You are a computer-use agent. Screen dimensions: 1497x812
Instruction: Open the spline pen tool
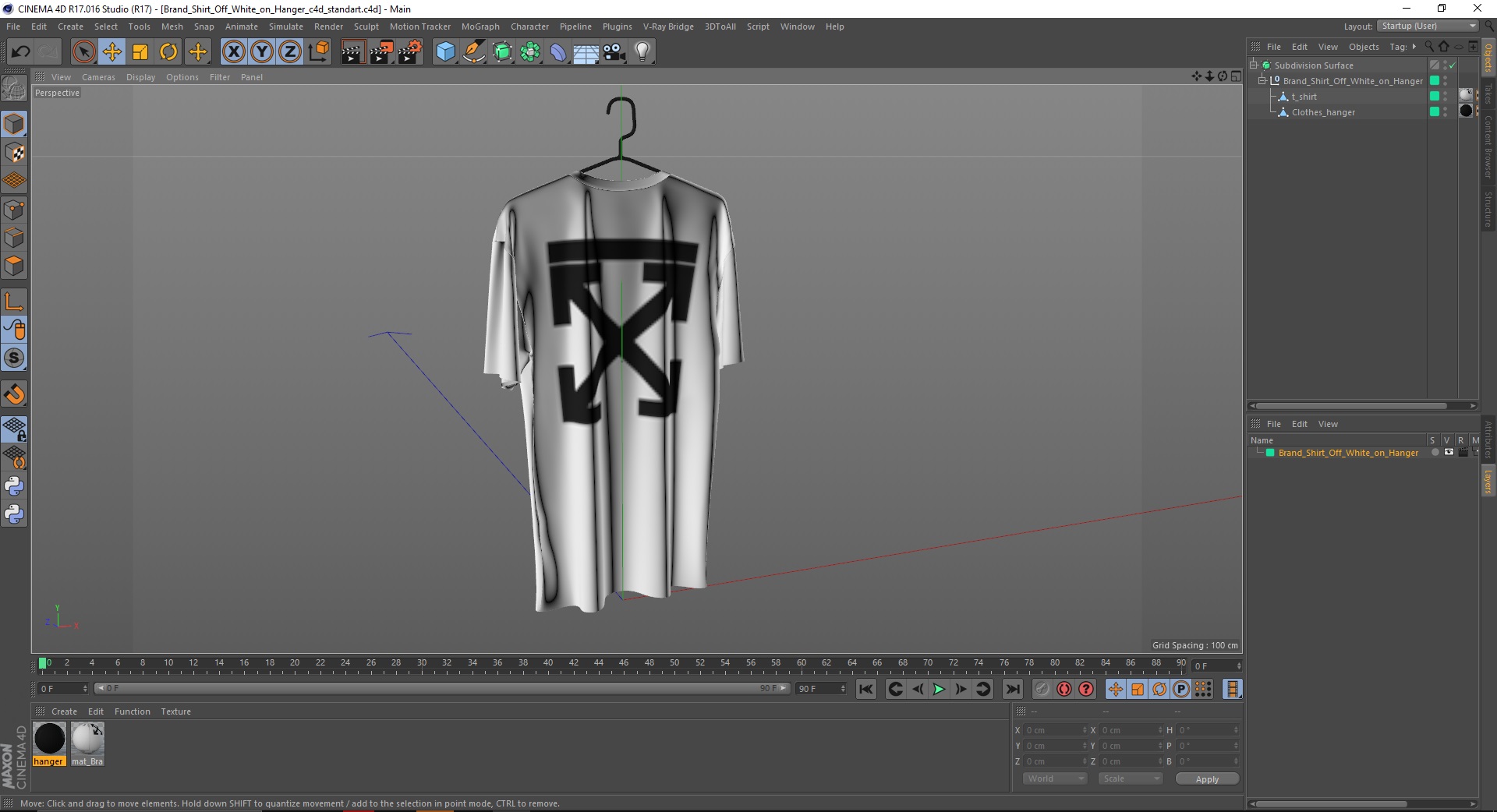(x=474, y=52)
